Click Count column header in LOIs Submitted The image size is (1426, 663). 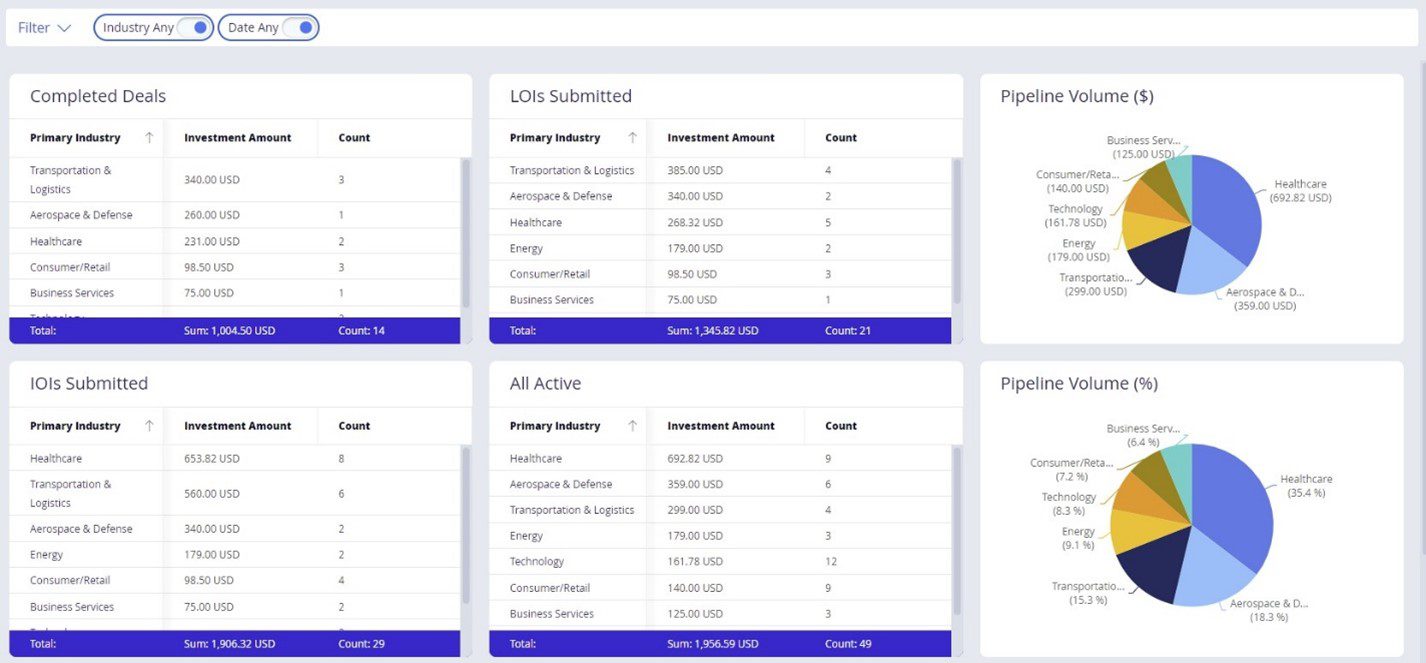[x=841, y=138]
